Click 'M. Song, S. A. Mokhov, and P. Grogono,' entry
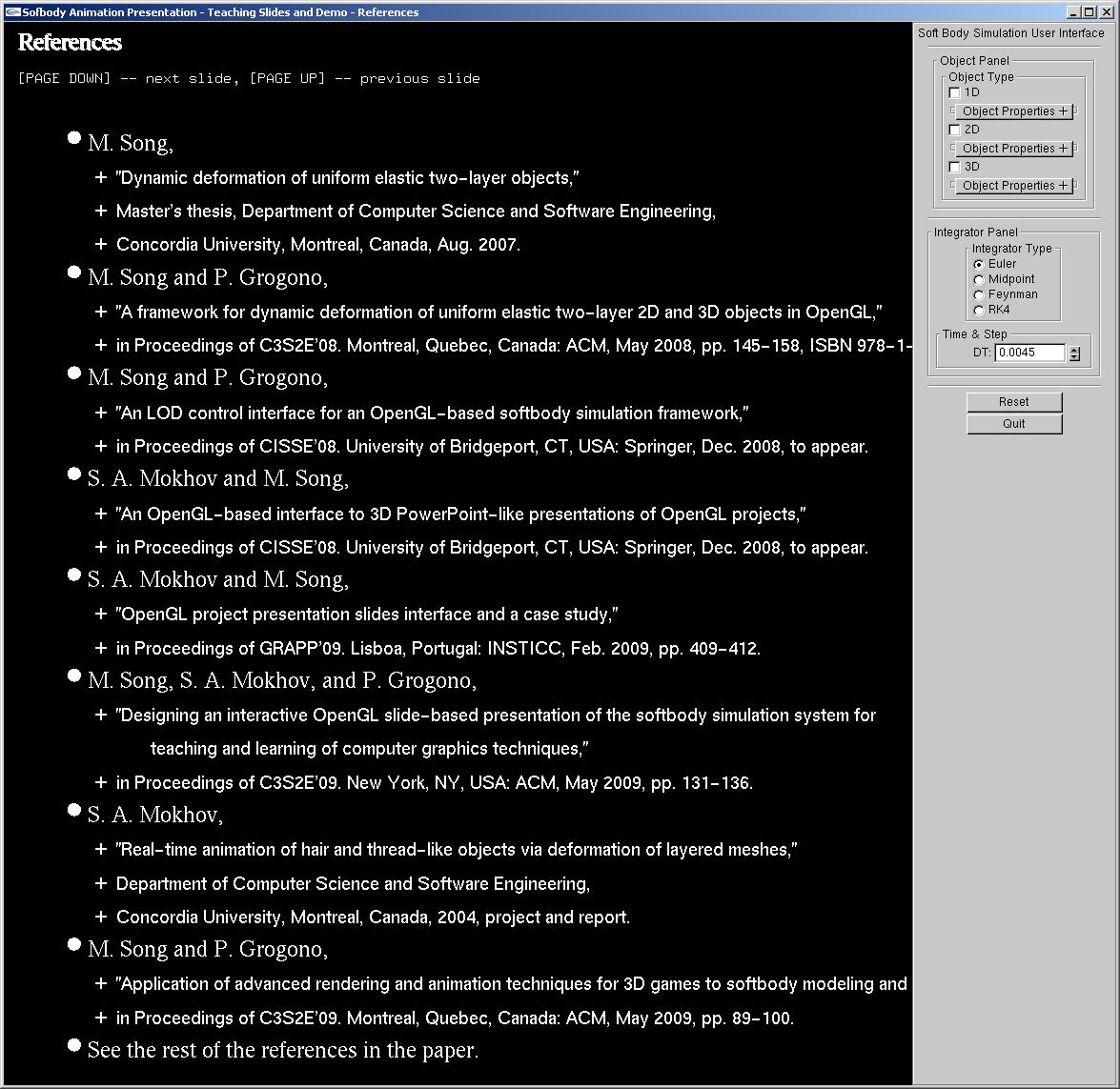 click(x=282, y=680)
